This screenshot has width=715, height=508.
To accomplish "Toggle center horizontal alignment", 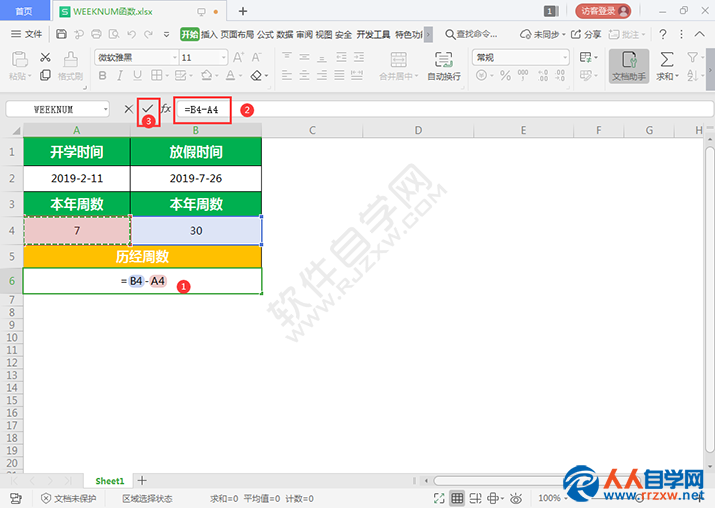I will pos(304,75).
